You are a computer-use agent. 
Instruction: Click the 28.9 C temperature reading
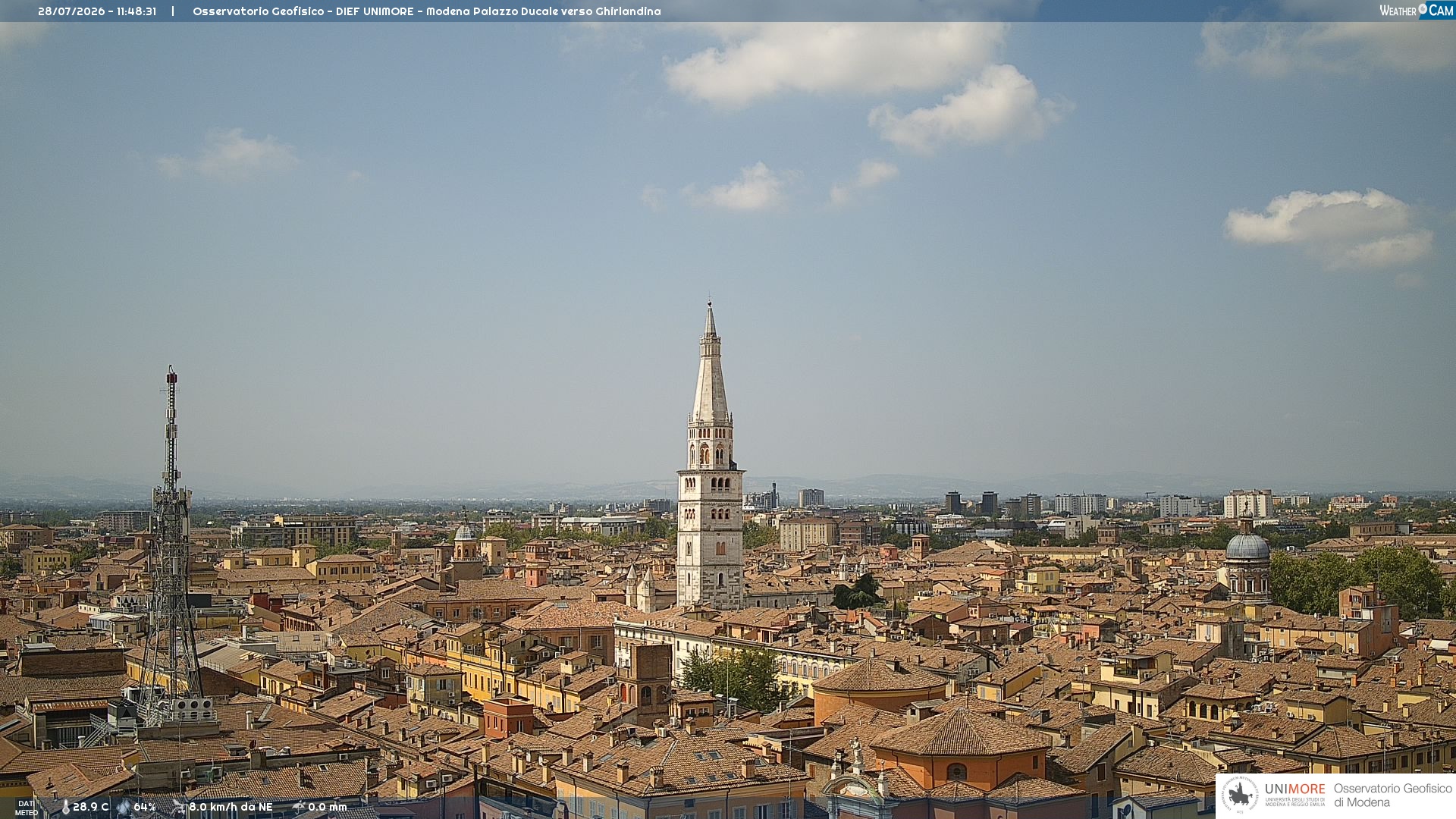click(x=90, y=808)
